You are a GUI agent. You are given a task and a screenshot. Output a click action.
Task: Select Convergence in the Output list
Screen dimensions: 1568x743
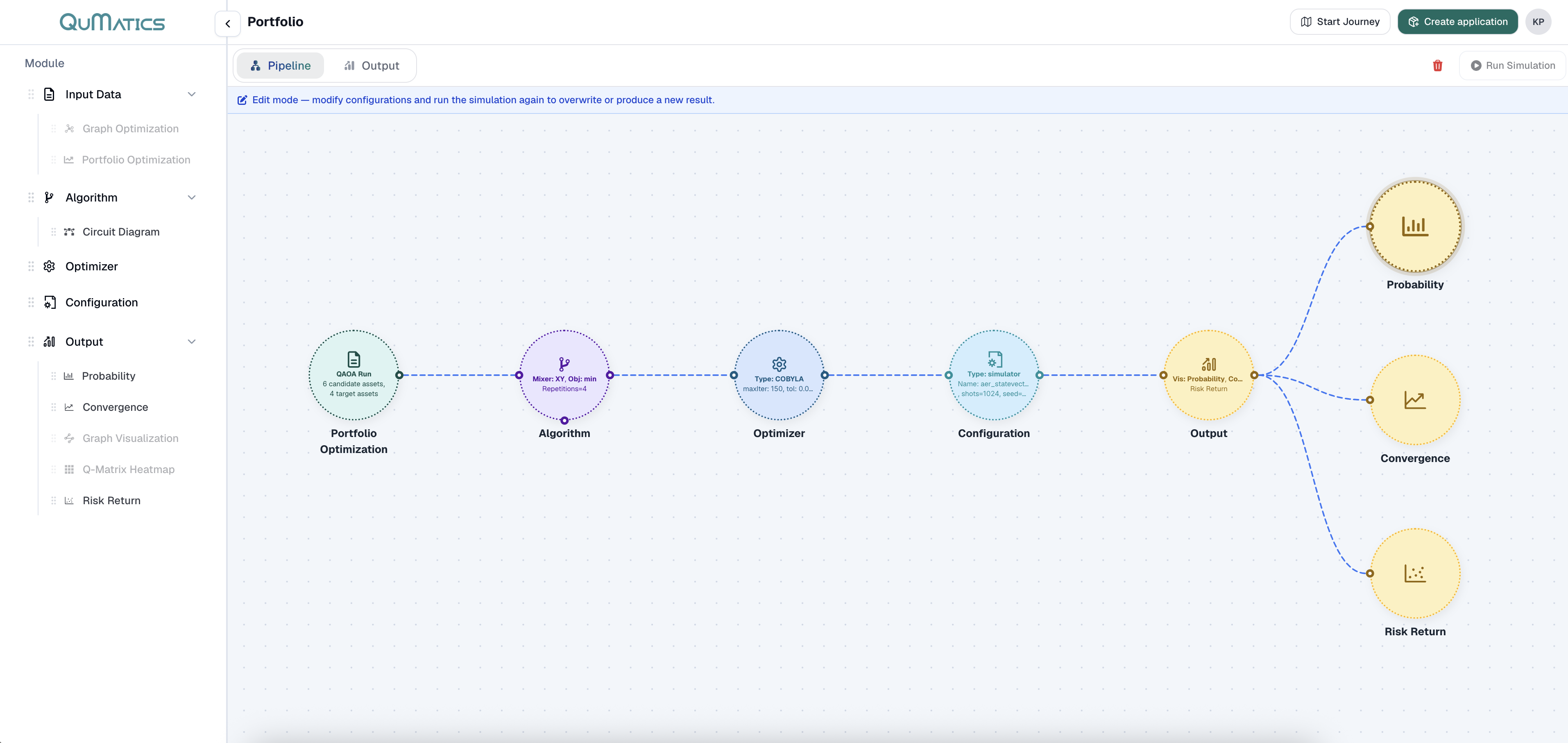click(115, 407)
